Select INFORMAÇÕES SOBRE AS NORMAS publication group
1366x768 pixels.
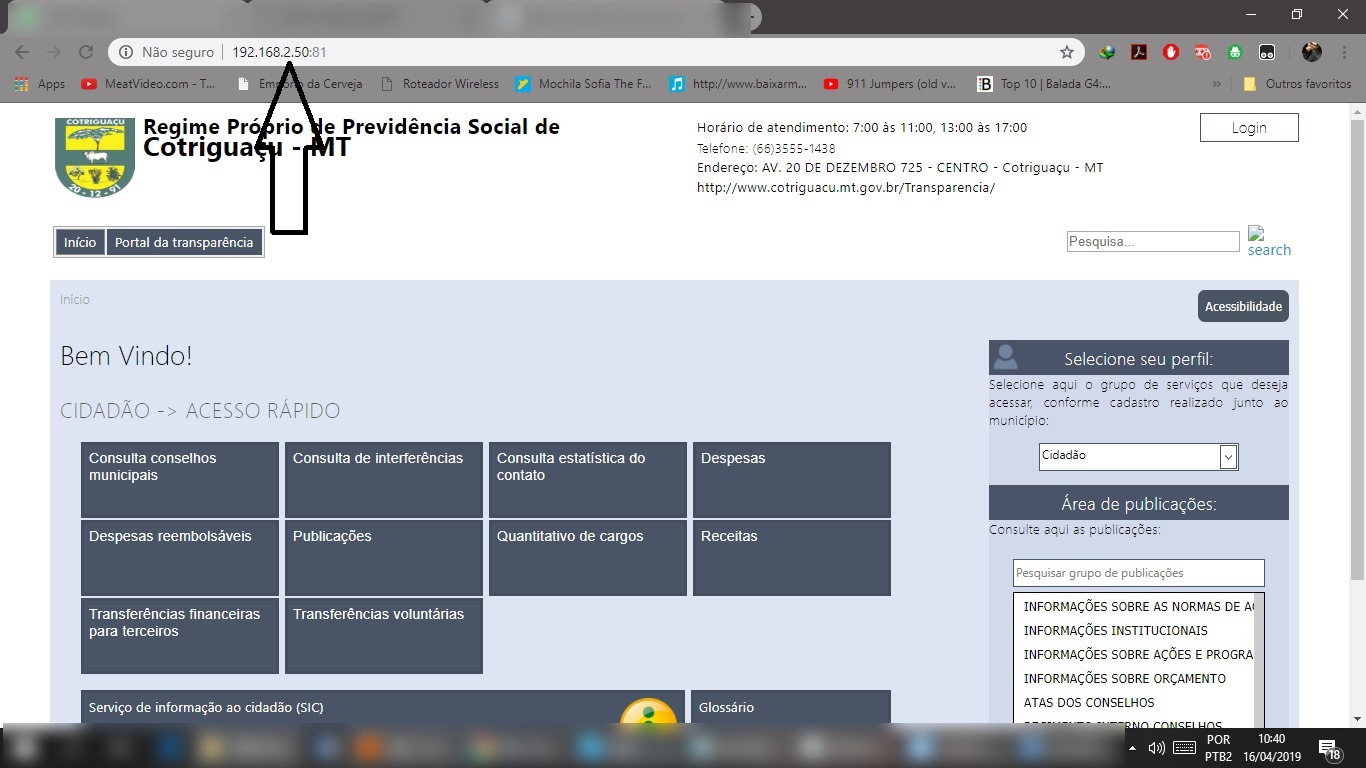[1138, 607]
